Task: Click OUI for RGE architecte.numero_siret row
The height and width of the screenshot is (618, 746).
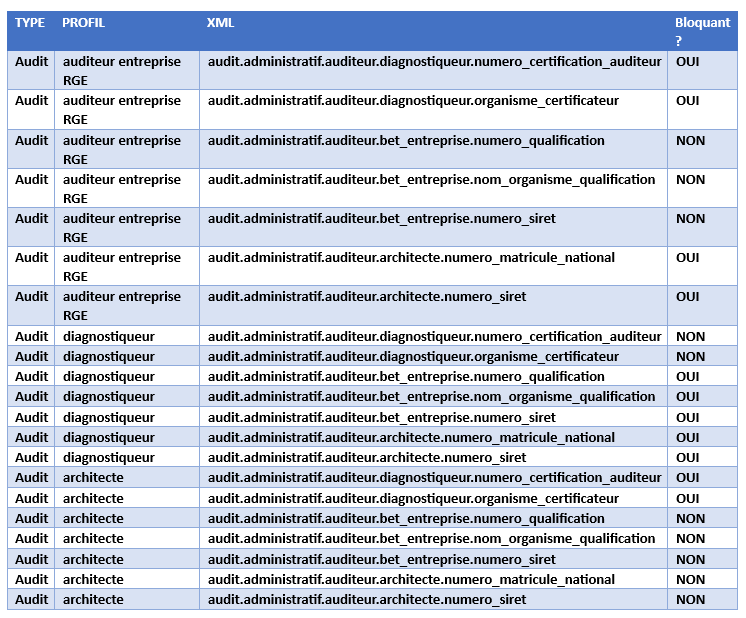Action: 687,297
